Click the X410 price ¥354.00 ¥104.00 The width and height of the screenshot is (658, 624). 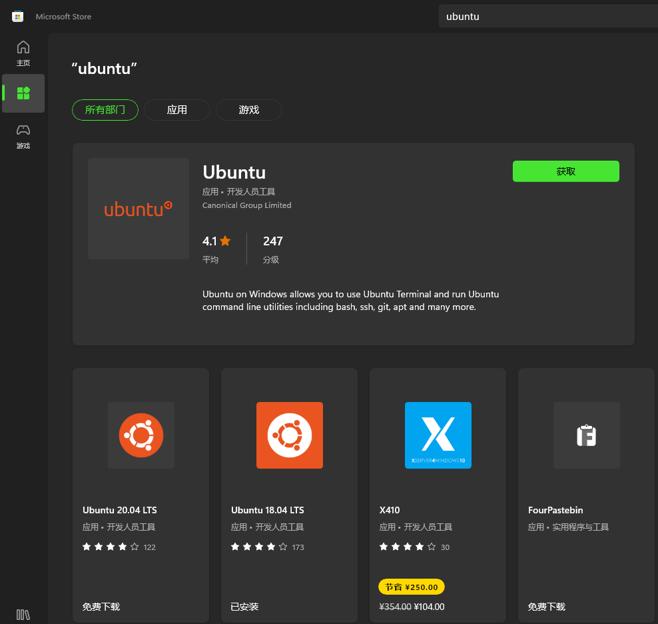pyautogui.click(x=412, y=606)
